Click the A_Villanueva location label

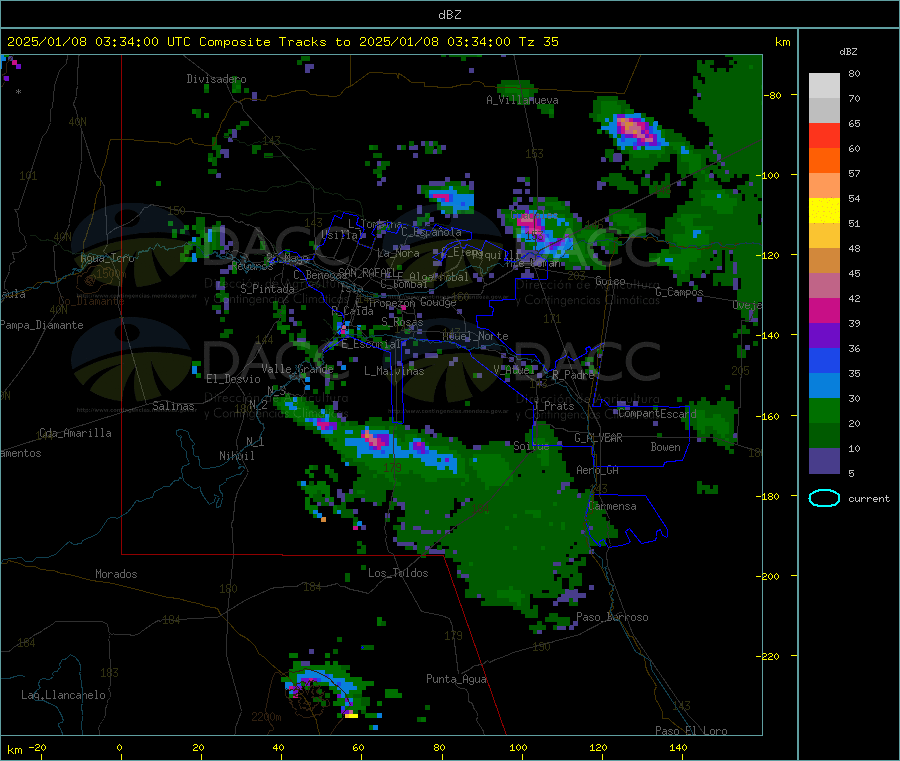pyautogui.click(x=522, y=100)
